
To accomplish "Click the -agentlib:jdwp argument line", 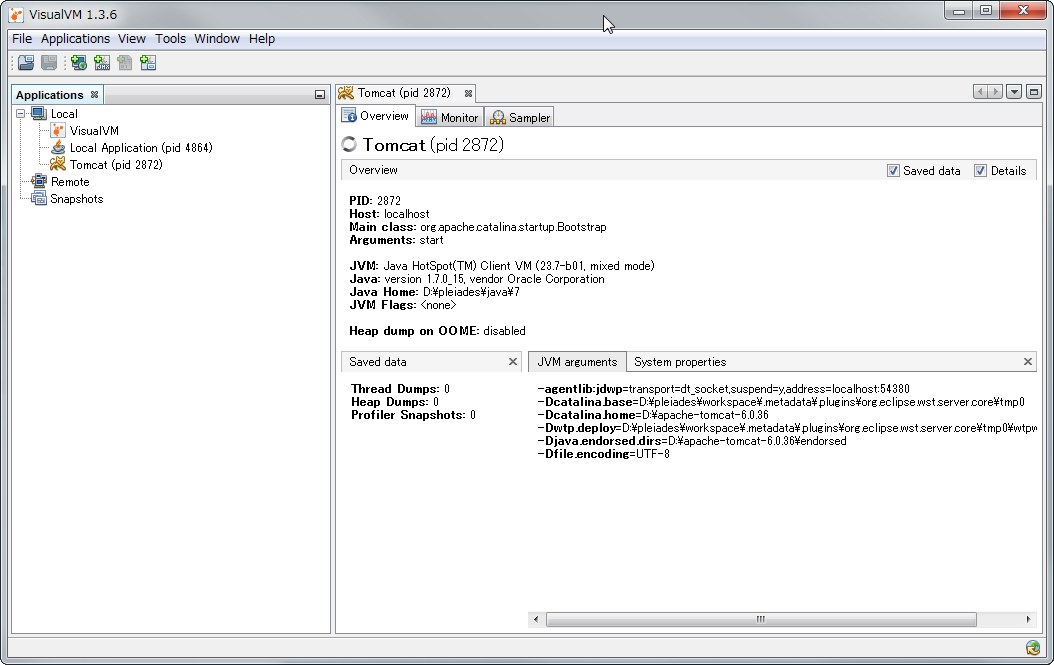I will click(x=724, y=389).
